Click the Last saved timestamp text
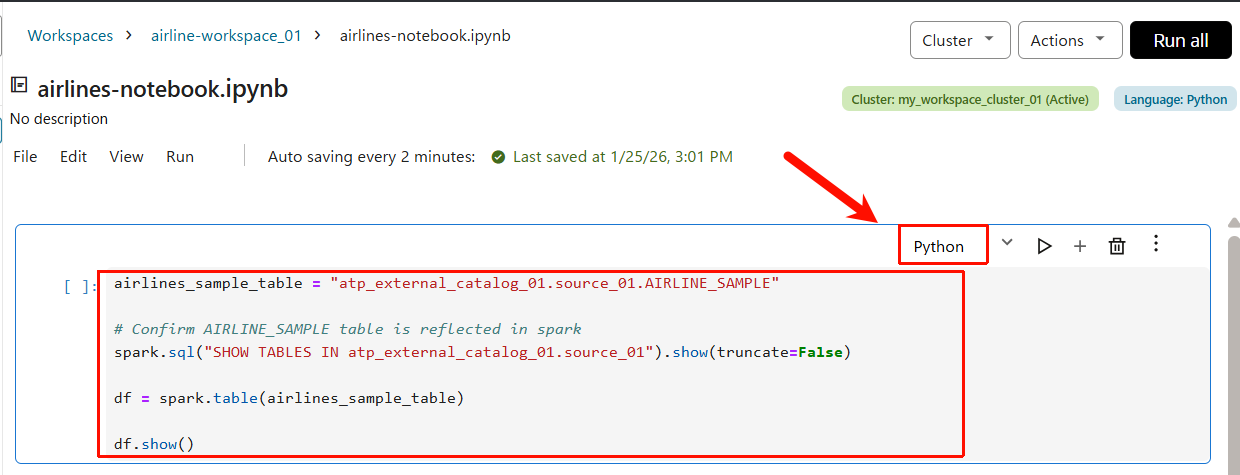Viewport: 1240px width, 475px height. pyautogui.click(x=623, y=157)
